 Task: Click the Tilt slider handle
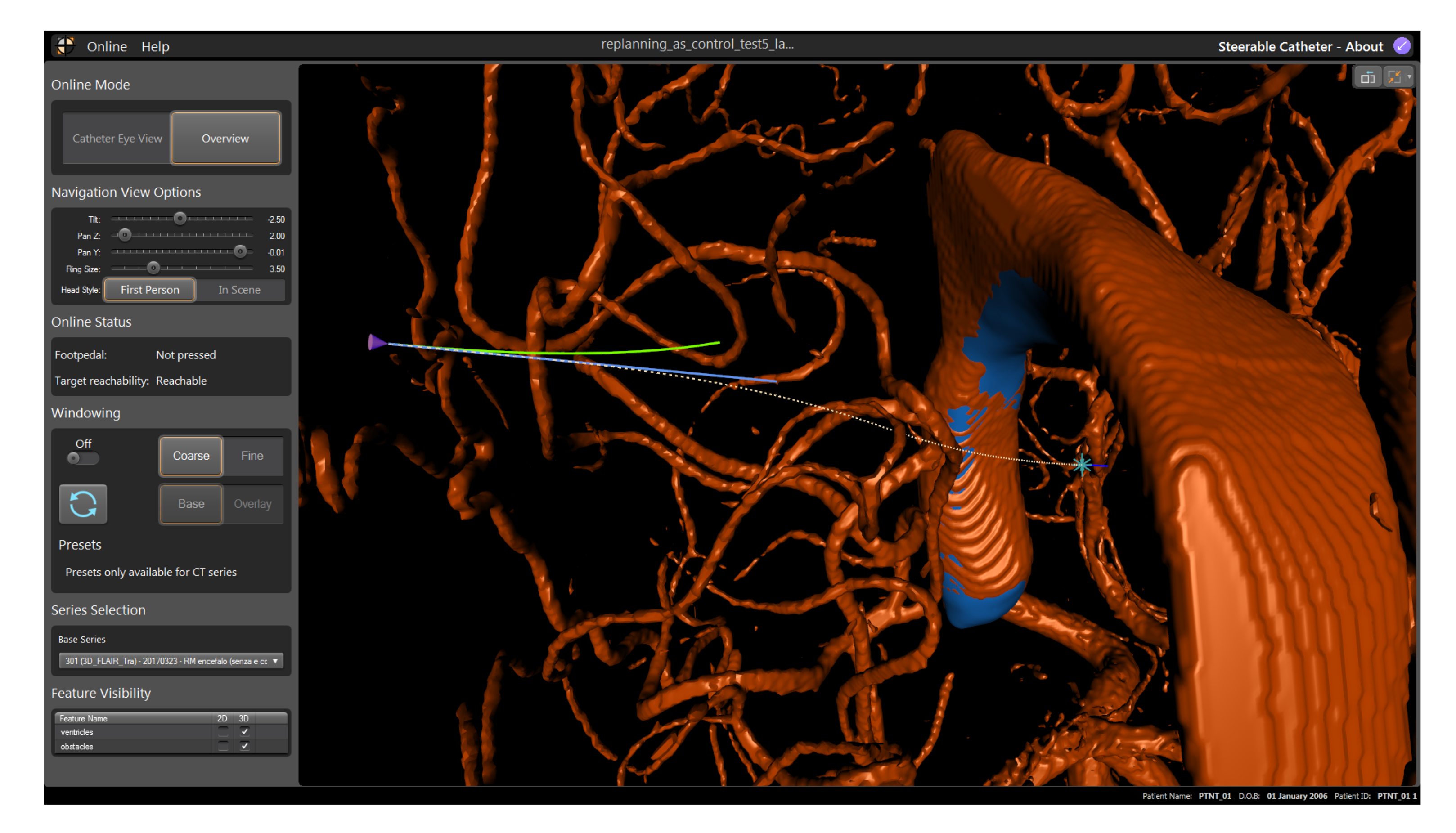(180, 219)
